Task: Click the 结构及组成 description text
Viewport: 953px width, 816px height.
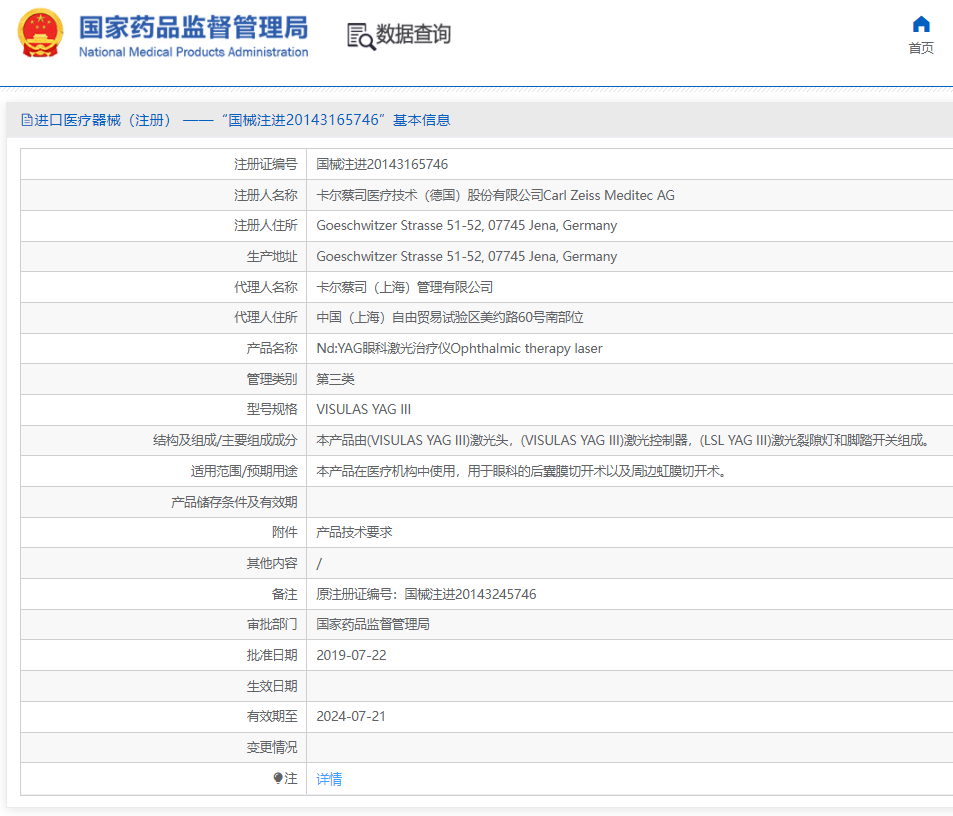Action: [622, 440]
